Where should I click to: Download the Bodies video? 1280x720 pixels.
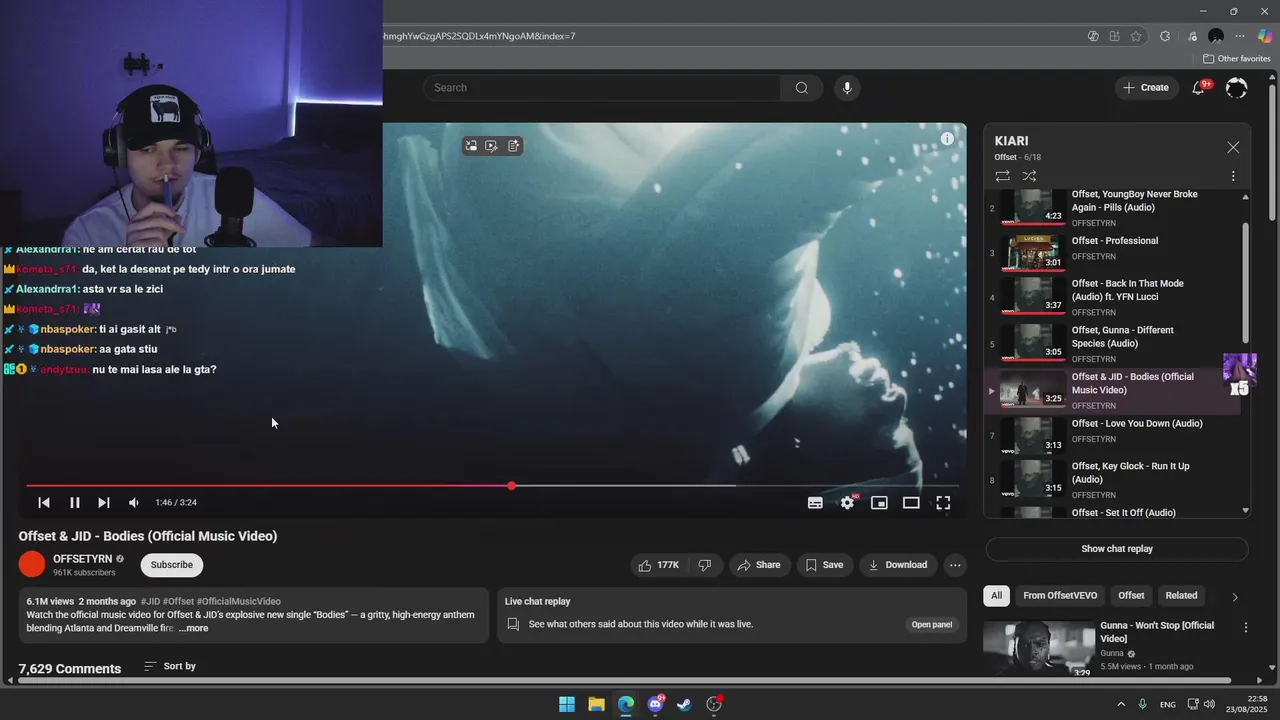tap(898, 565)
